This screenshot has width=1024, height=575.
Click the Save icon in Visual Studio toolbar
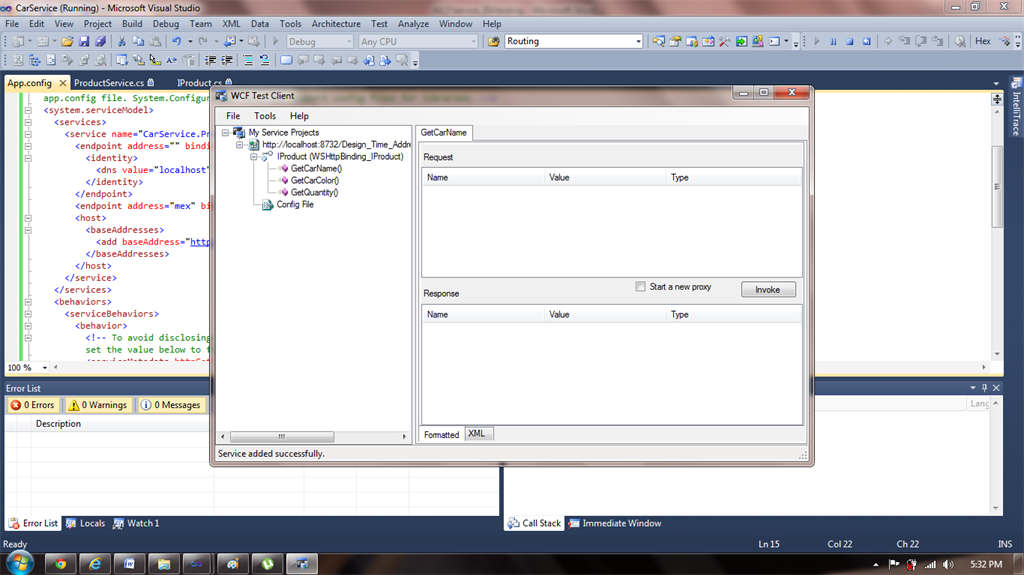coord(84,41)
